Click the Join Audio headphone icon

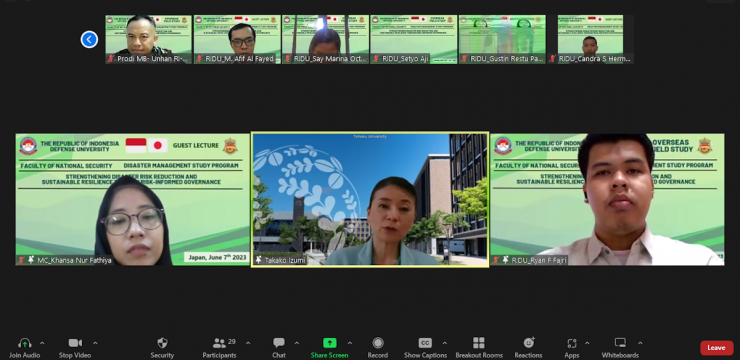tap(25, 343)
